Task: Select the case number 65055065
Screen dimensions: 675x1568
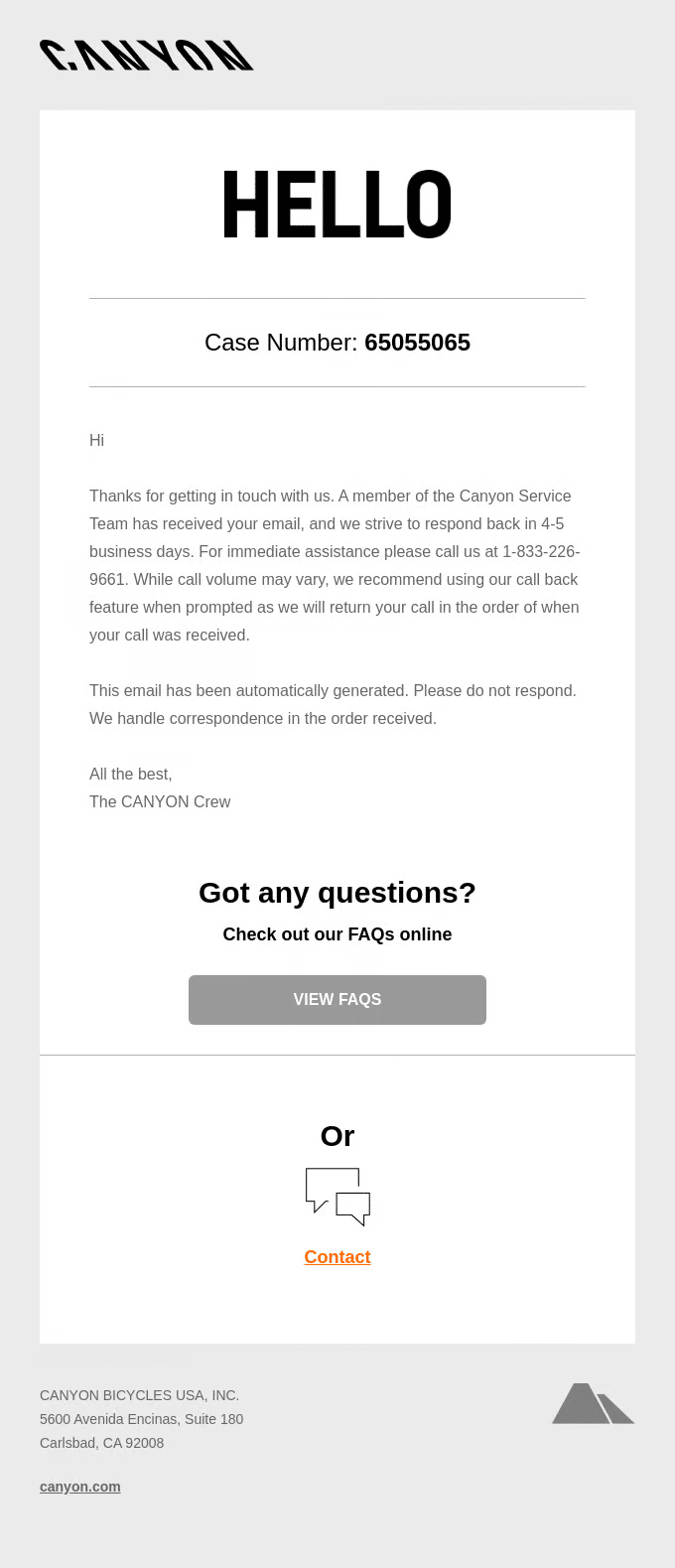Action: tap(417, 343)
